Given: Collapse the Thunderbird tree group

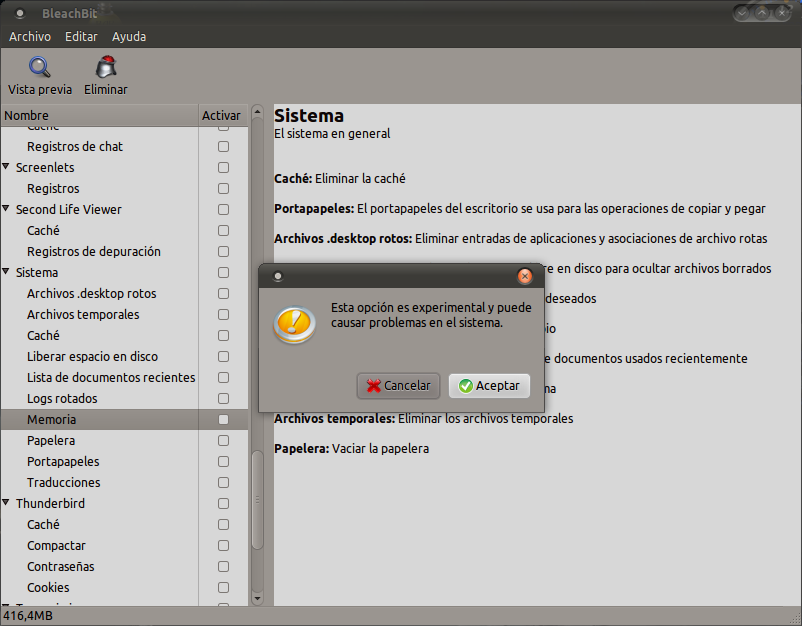Looking at the screenshot, I should click(6, 503).
